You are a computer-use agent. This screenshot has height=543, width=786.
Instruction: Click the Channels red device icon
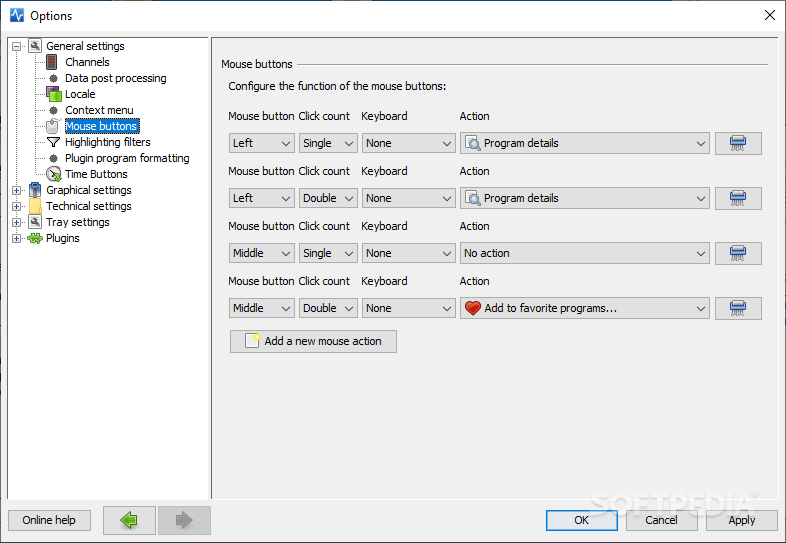pos(52,62)
